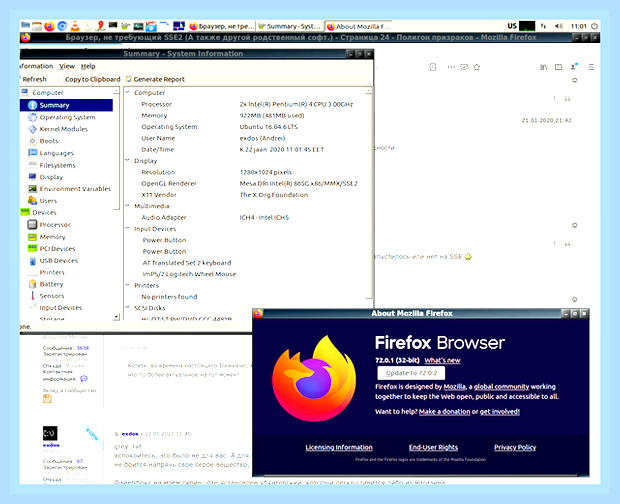Open Chromium from the top panel launcher

coord(62,26)
